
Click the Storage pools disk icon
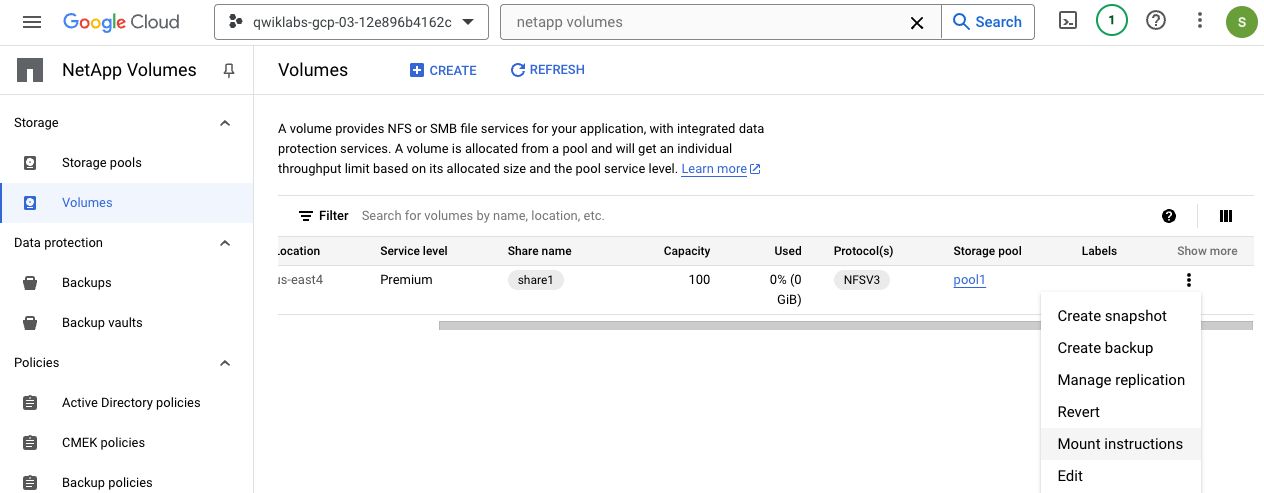30,163
